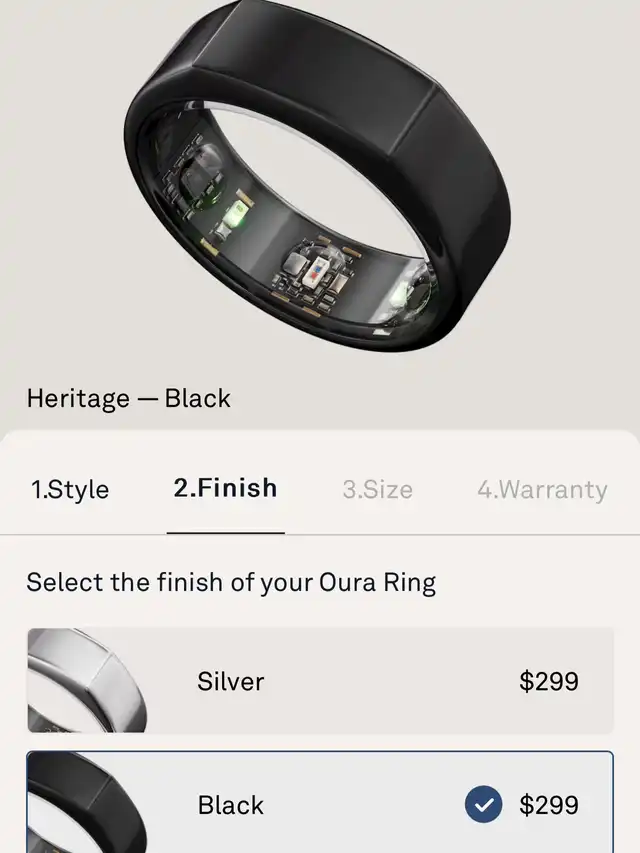Click the red-blue sensor chip inside ring
Image resolution: width=640 pixels, height=853 pixels.
tap(316, 270)
